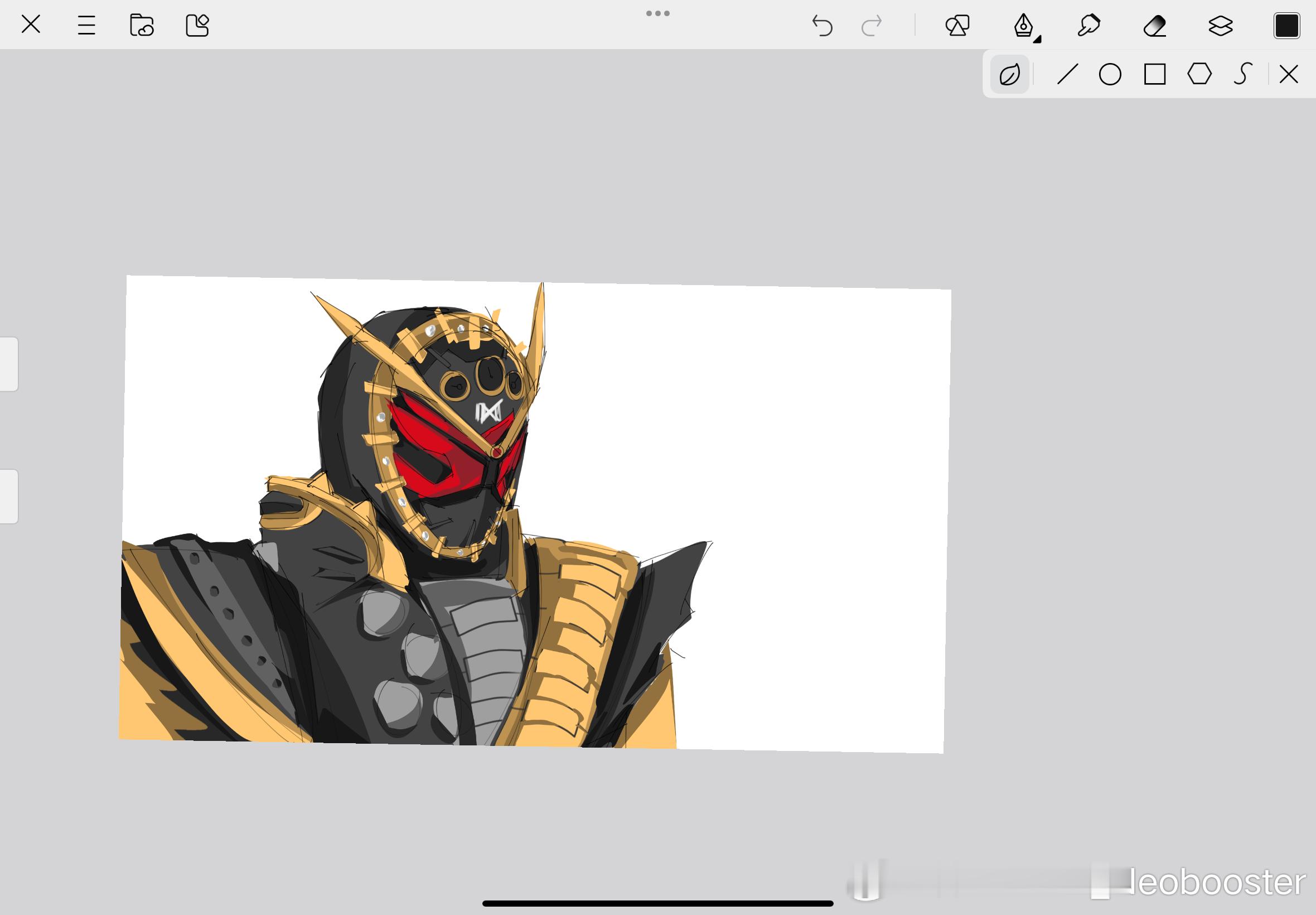Tap the lower left-edge slider tab
Screen dimensions: 1316x915
point(8,497)
